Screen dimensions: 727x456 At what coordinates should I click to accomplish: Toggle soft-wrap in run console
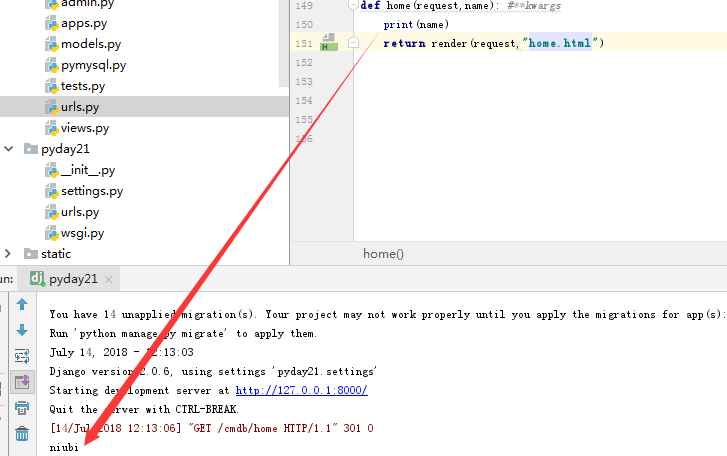click(22, 356)
